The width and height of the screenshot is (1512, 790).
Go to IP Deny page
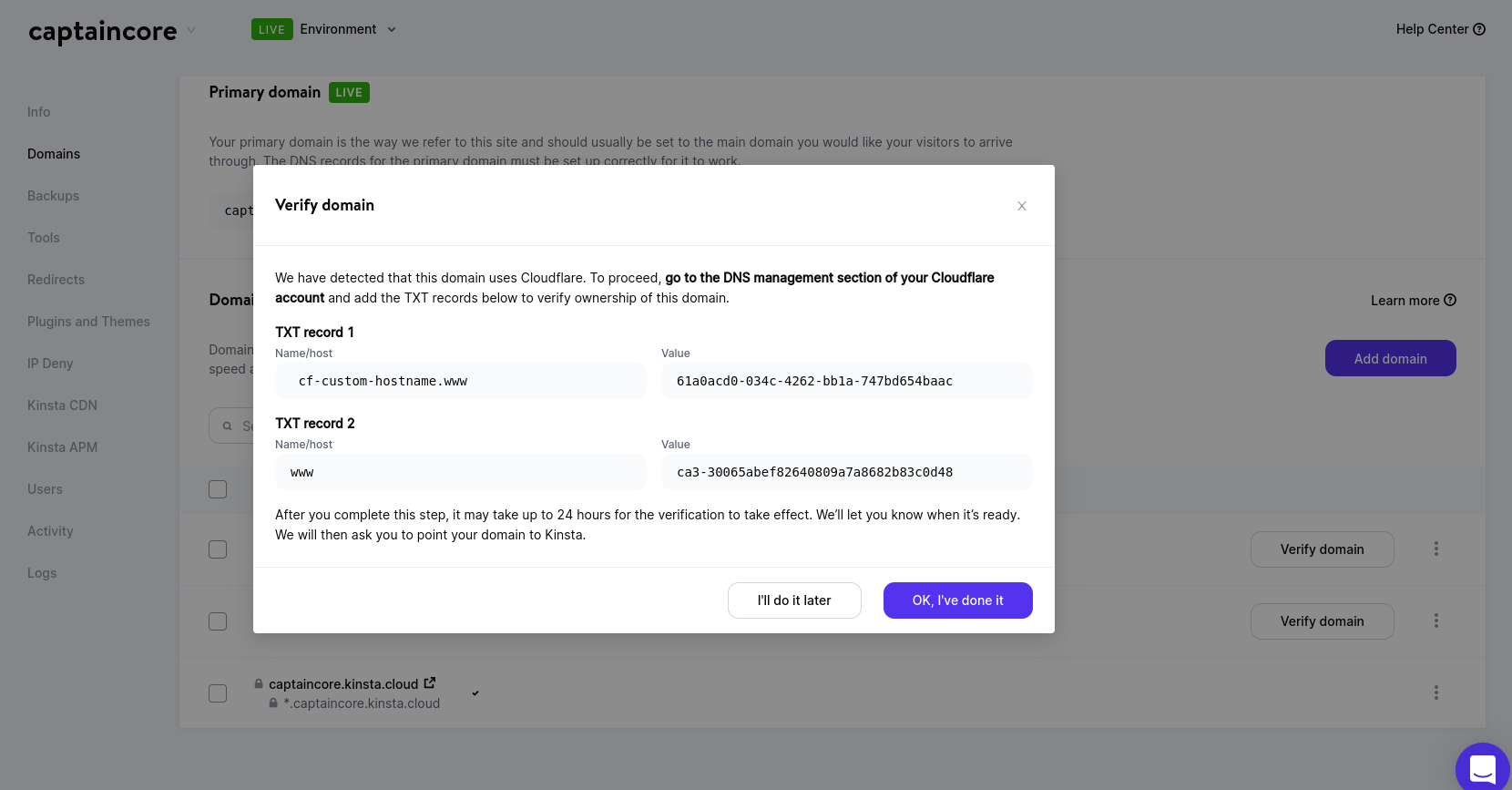pos(50,364)
